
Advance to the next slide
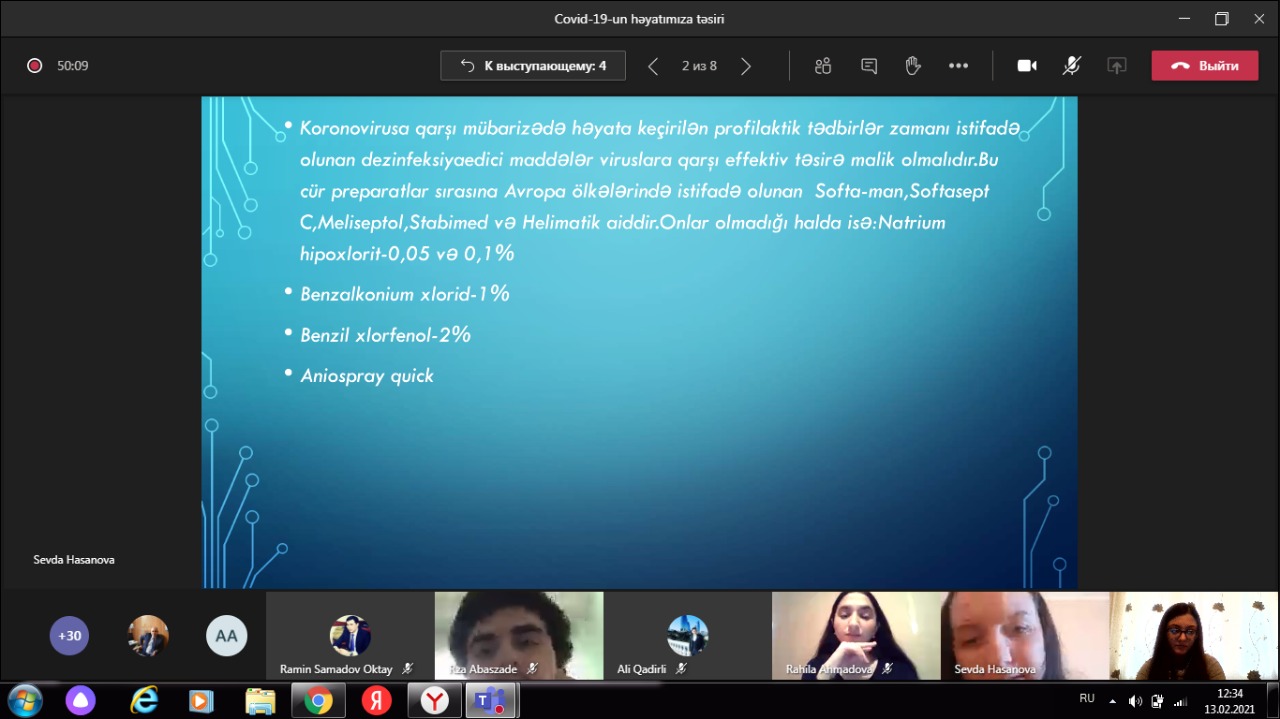[x=746, y=66]
